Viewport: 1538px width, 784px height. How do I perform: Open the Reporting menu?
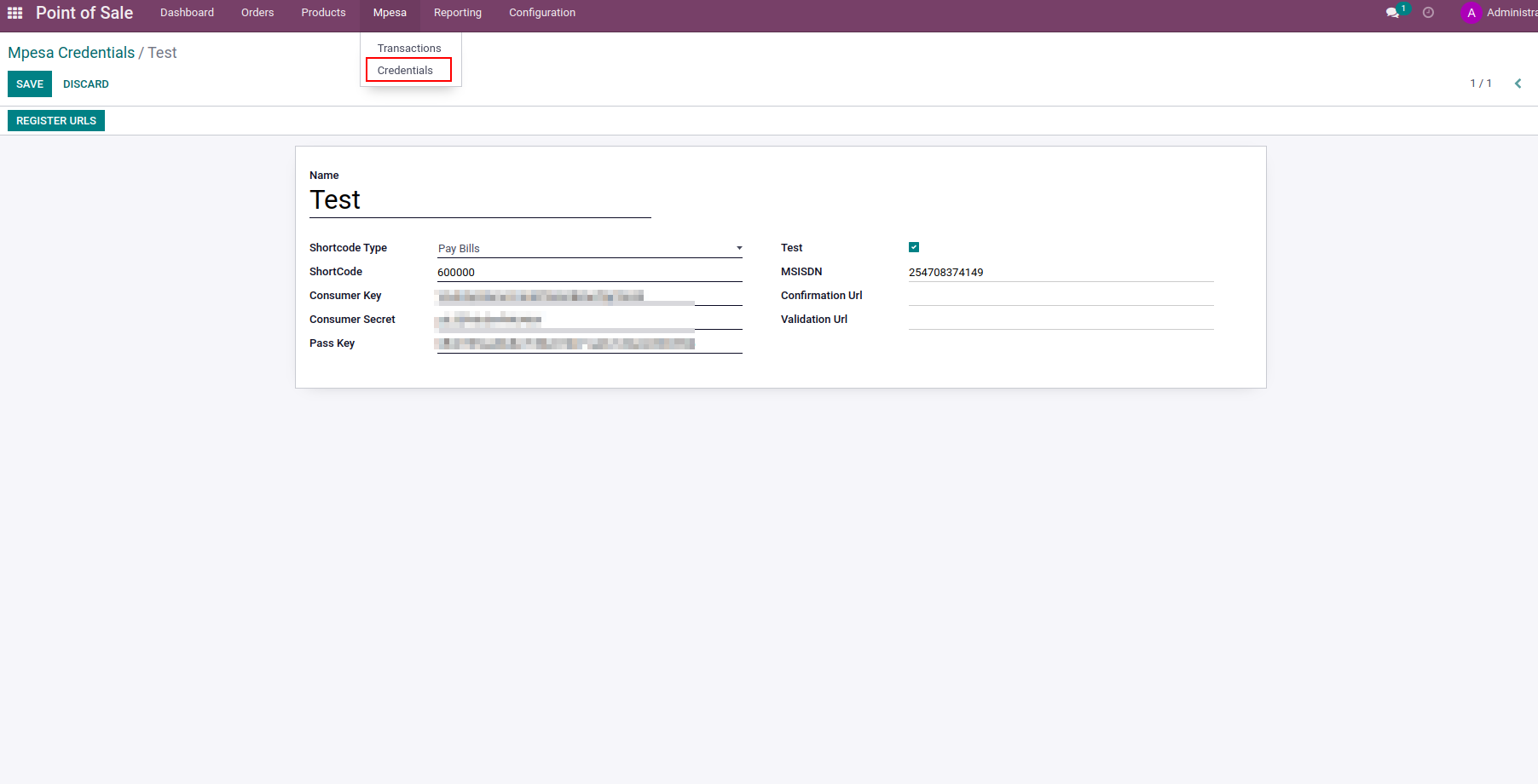tap(457, 13)
